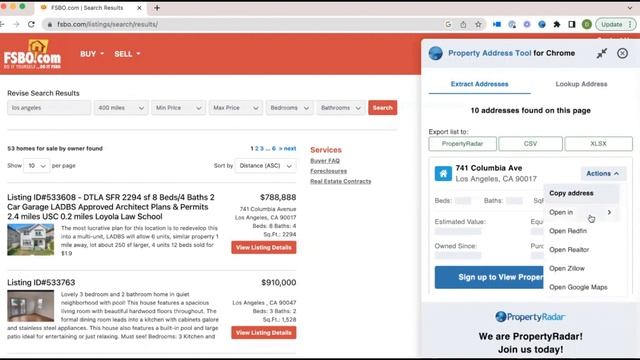Collapse the Actions menu for 741 Columbia Ave
Screen dimensions: 640x360
click(x=603, y=173)
